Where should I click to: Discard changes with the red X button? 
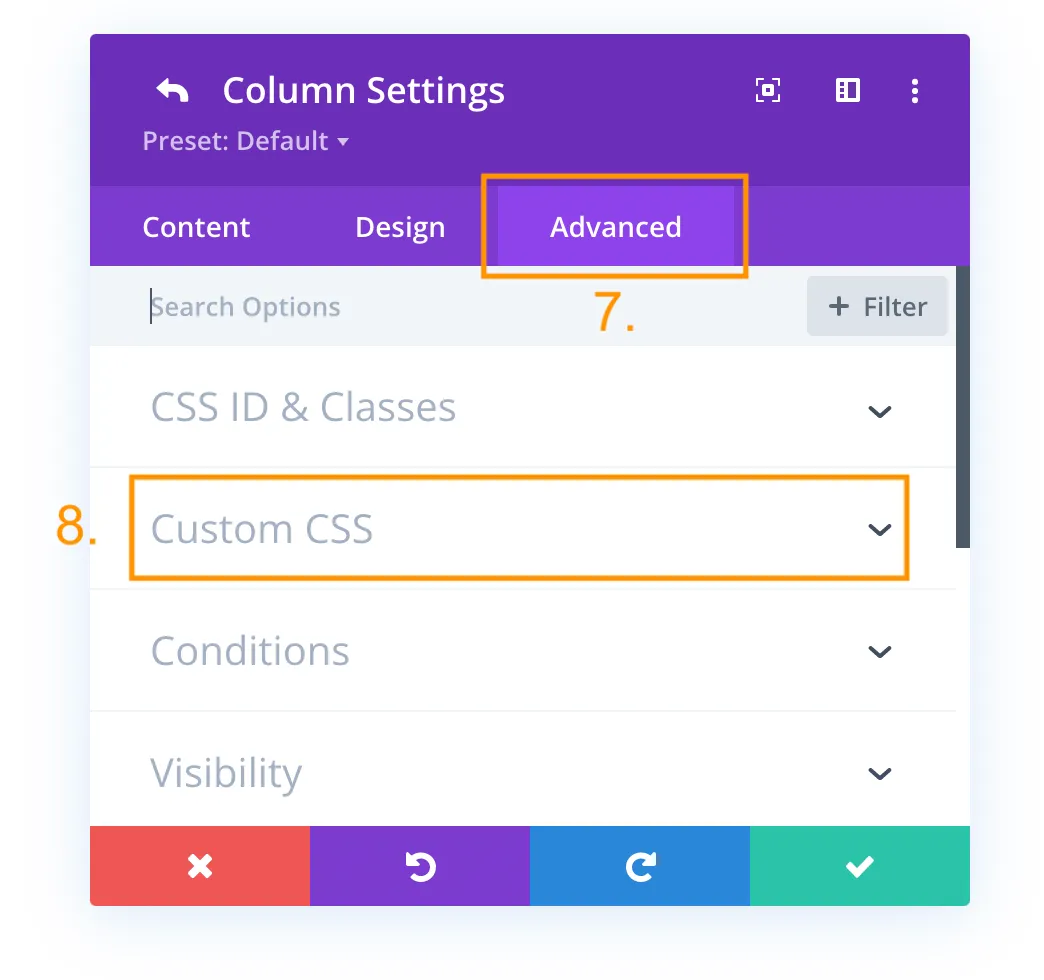coord(199,866)
